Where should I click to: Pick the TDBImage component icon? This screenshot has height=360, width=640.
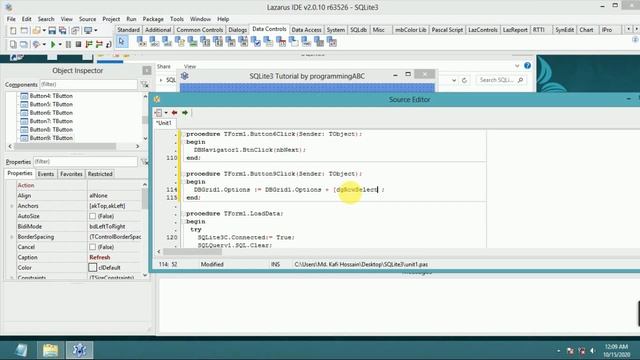coord(192,41)
